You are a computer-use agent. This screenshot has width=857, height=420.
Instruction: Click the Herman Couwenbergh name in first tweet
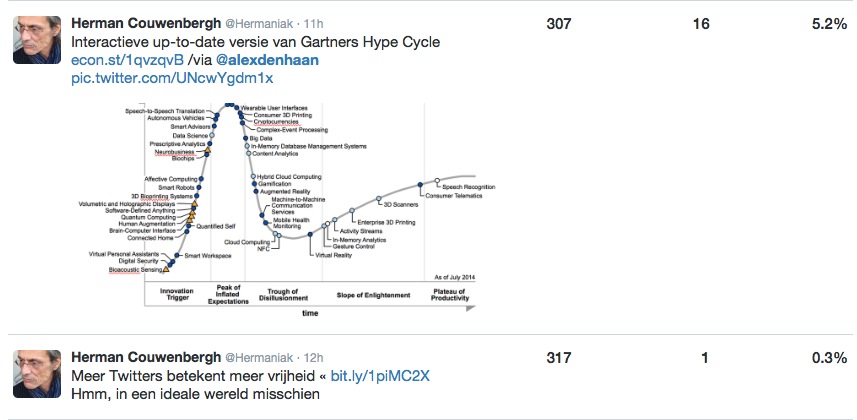[146, 24]
